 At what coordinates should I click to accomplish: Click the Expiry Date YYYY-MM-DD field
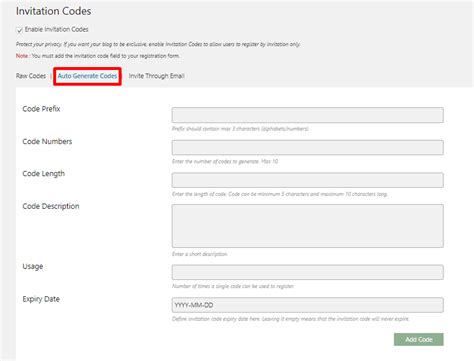pos(307,305)
